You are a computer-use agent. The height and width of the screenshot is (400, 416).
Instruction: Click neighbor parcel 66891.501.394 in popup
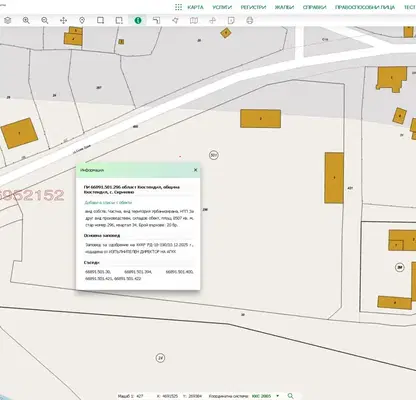point(138,272)
